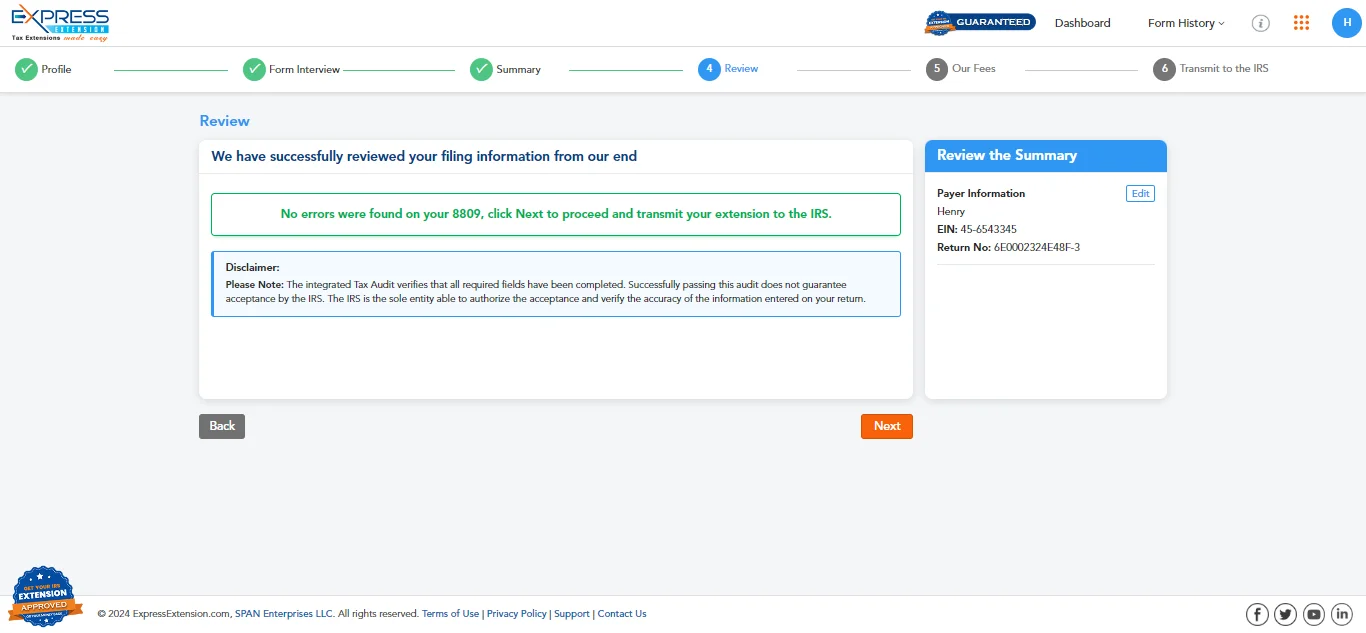Edit the Payer Information in the summary

(1140, 193)
